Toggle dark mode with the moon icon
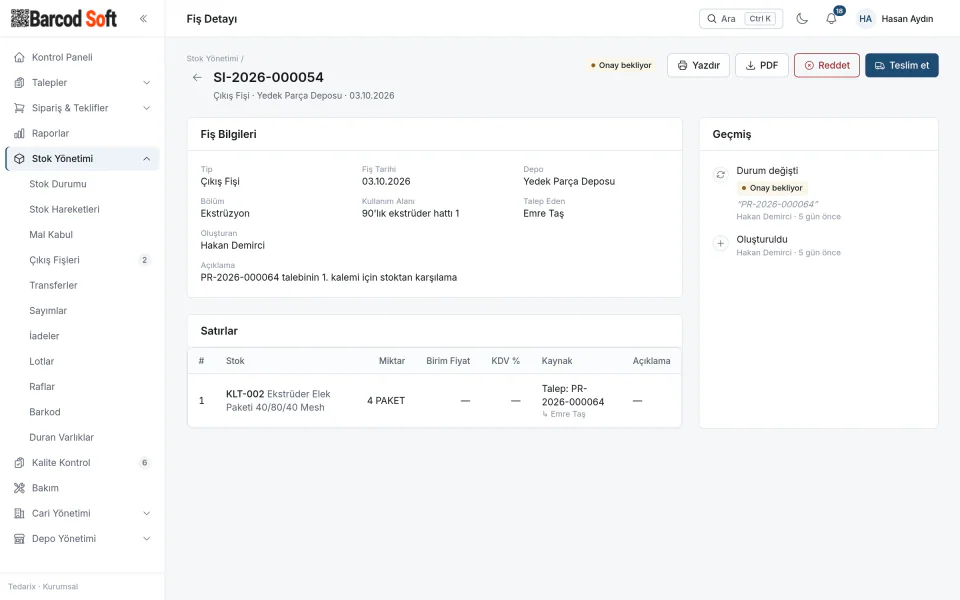The width and height of the screenshot is (960, 600). (802, 18)
